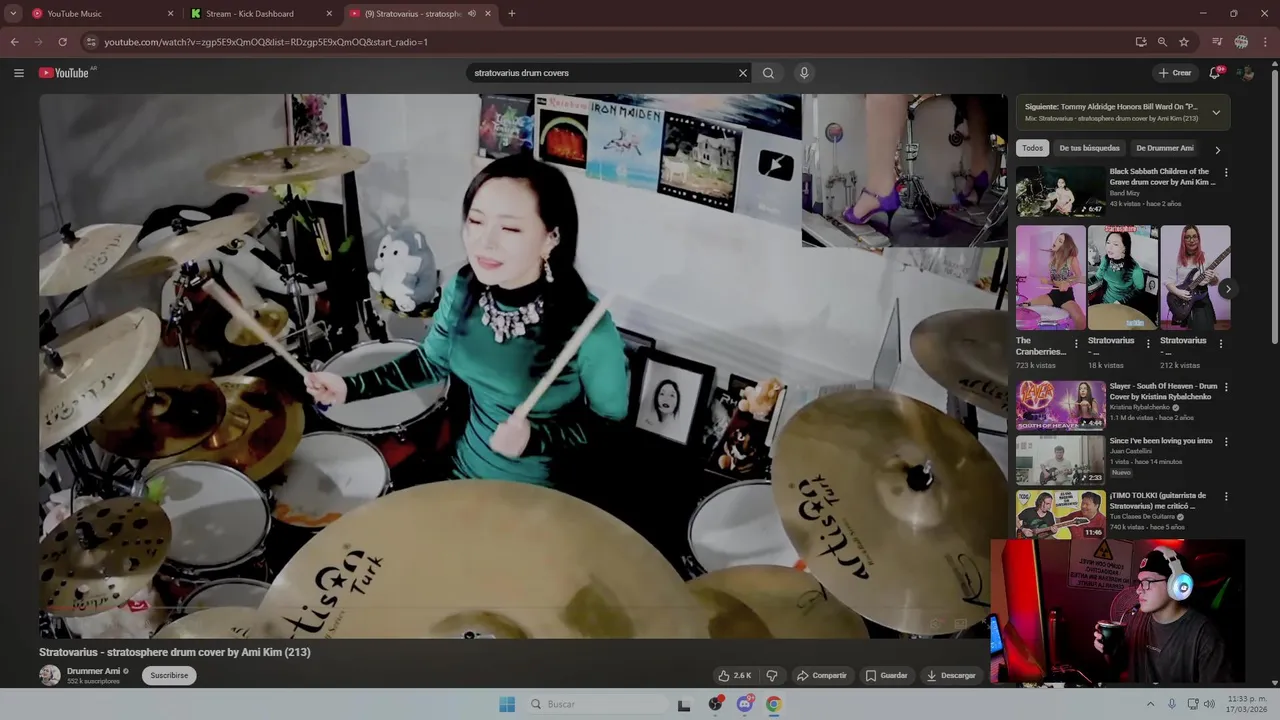Viewport: 1280px width, 720px height.
Task: Open options for Black Sabbath video
Action: (1226, 172)
